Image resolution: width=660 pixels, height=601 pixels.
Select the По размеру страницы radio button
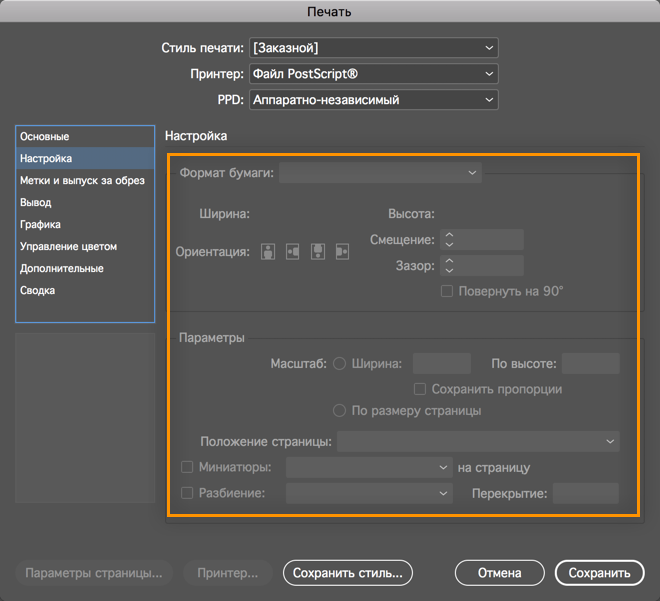[x=340, y=411]
